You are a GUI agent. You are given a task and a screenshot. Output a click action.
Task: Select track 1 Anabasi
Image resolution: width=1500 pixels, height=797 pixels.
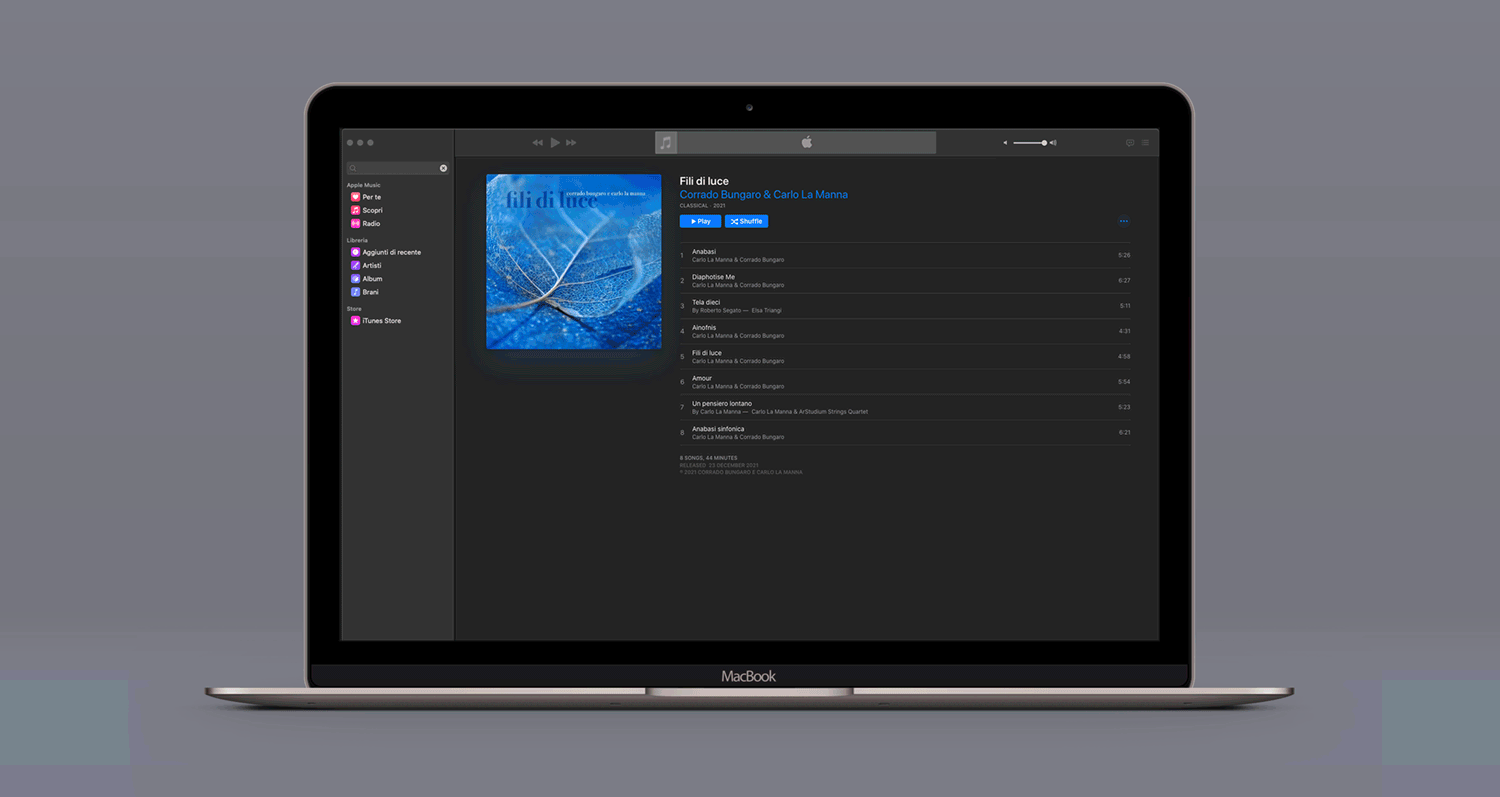[905, 255]
